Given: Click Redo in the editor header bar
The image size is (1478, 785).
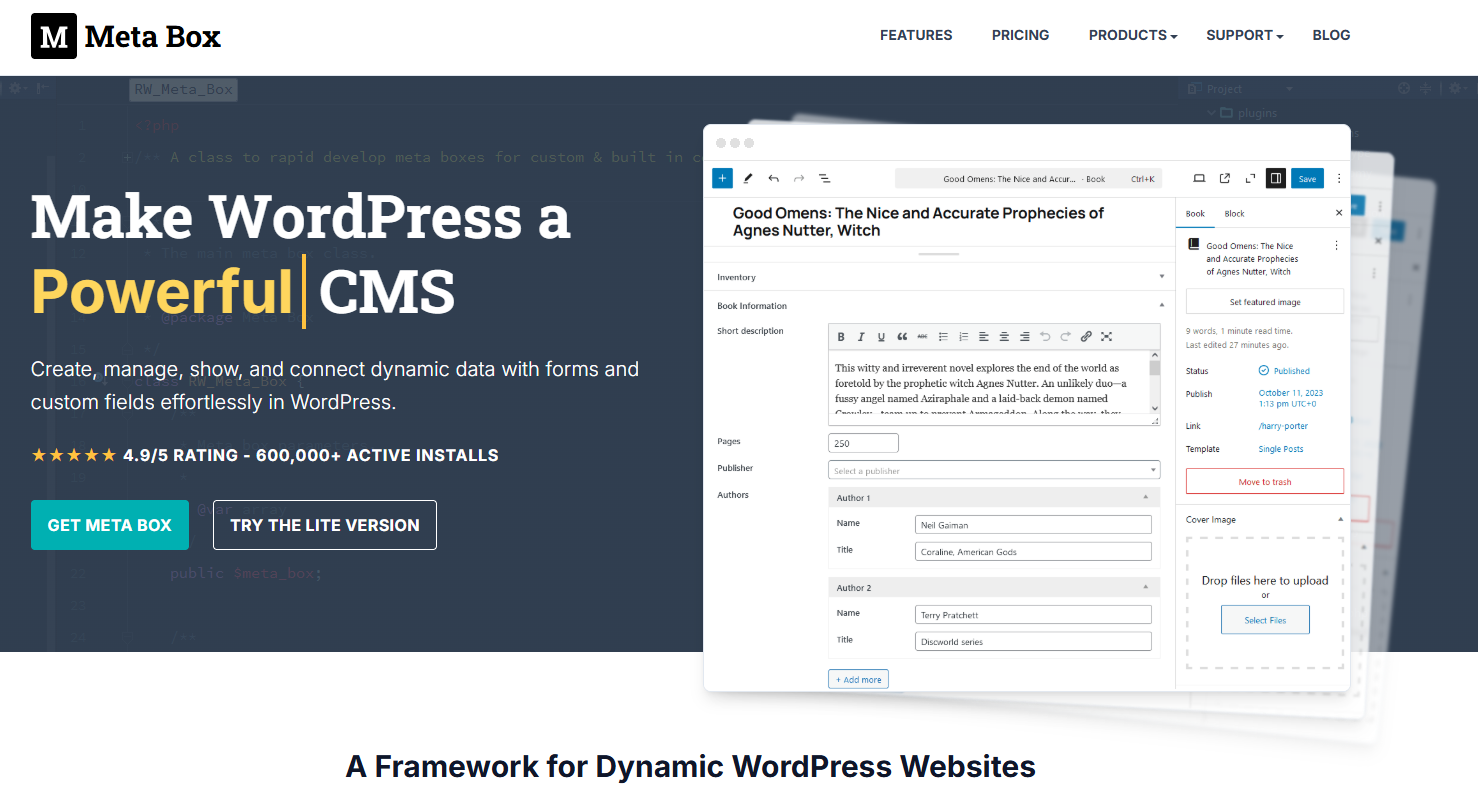Looking at the screenshot, I should pyautogui.click(x=799, y=178).
